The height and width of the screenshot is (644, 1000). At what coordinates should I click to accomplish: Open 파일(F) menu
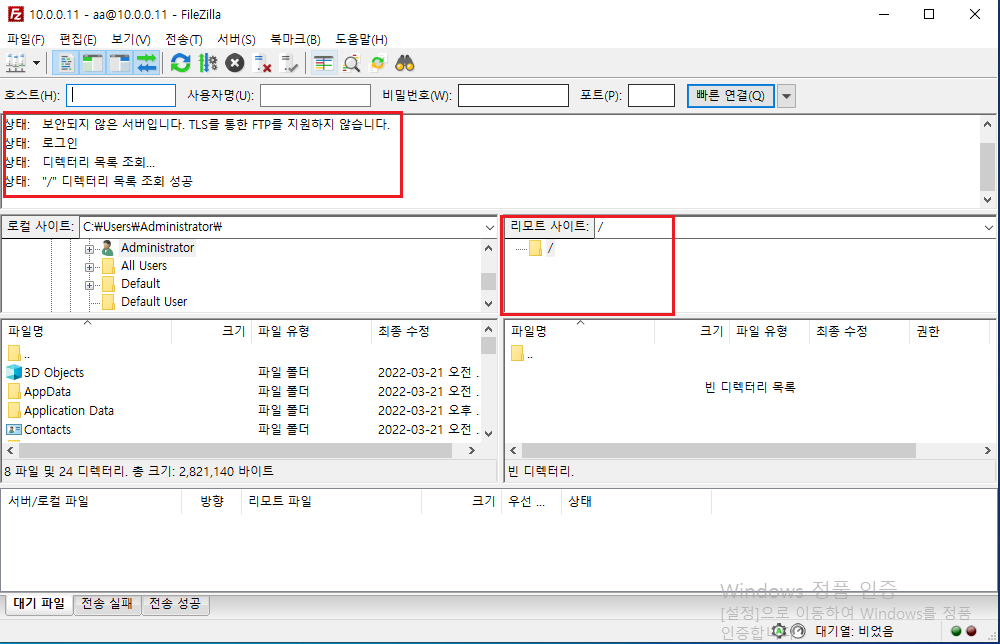(26, 40)
